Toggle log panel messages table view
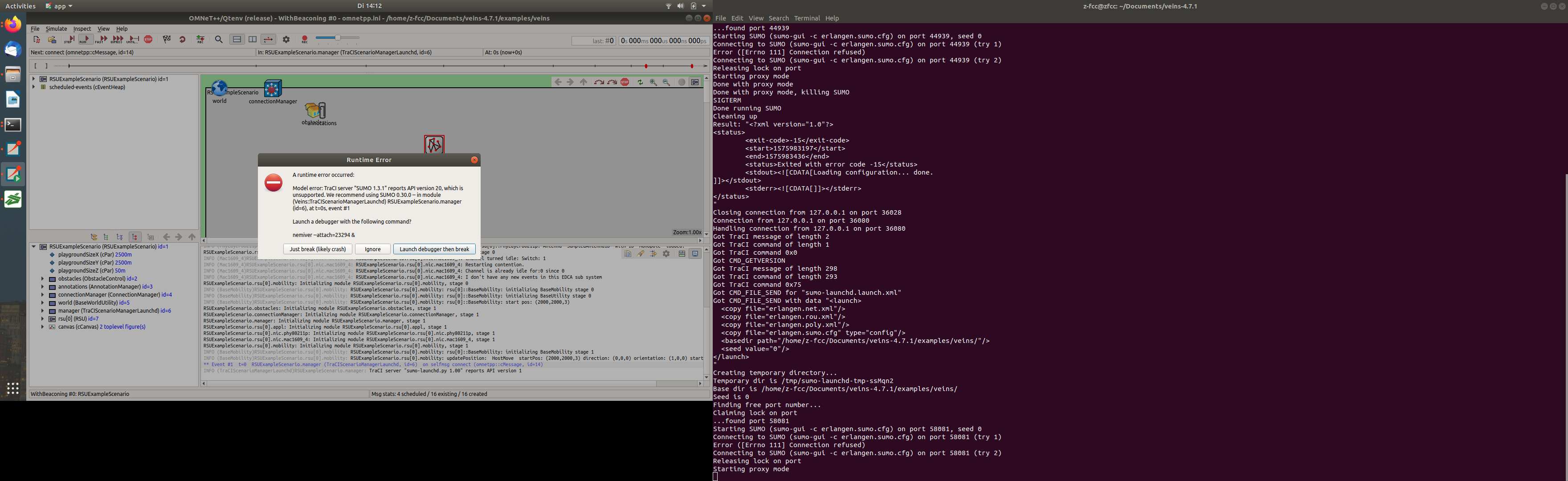 click(x=682, y=254)
